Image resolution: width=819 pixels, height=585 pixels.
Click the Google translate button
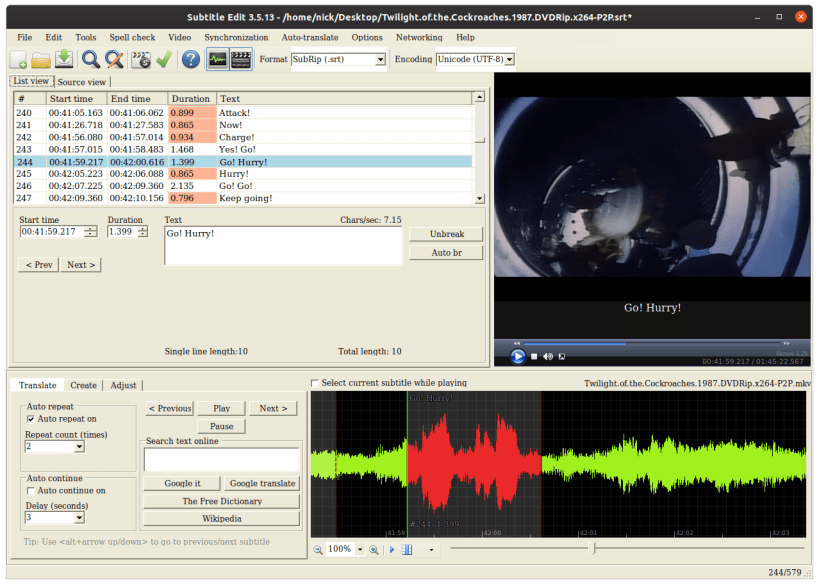point(262,483)
